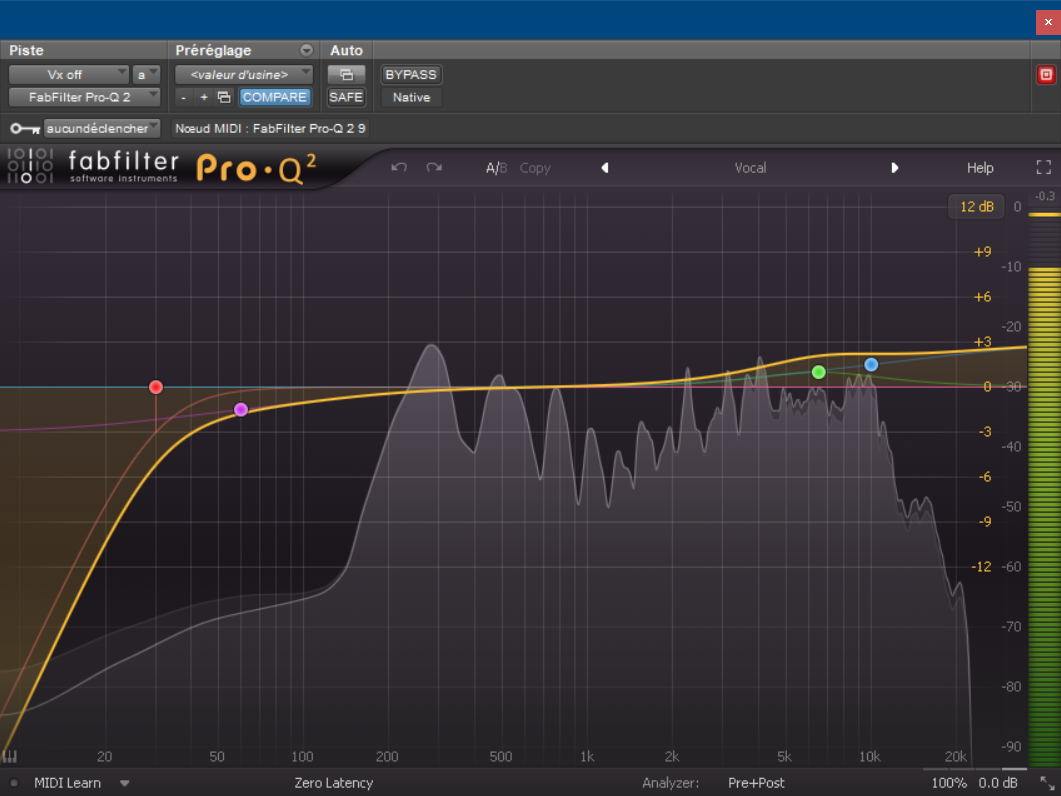Click the 5k frequency label
This screenshot has height=796, width=1061.
784,757
